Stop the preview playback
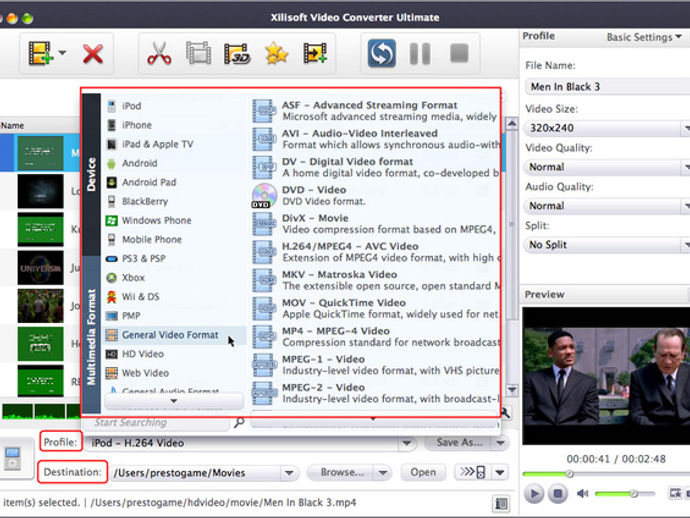Screen dimensions: 690x518 [558, 493]
